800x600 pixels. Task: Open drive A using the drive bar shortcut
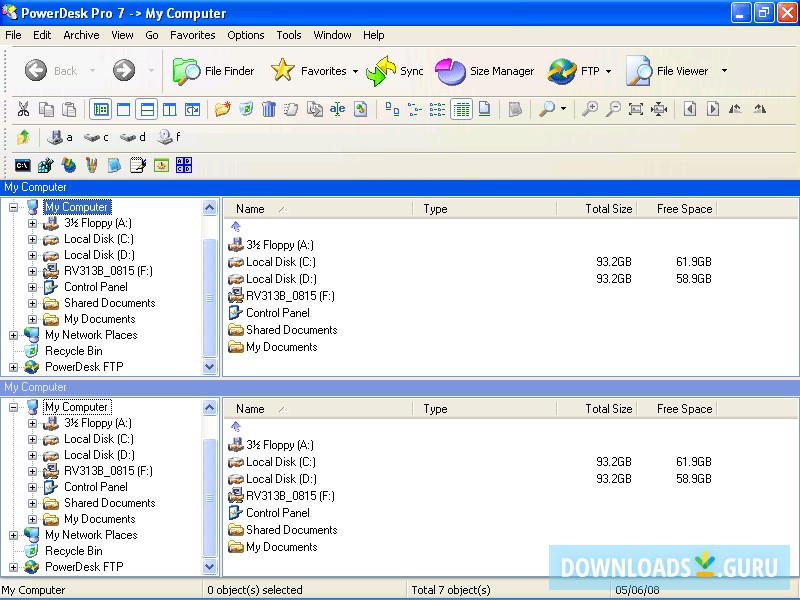pyautogui.click(x=58, y=136)
